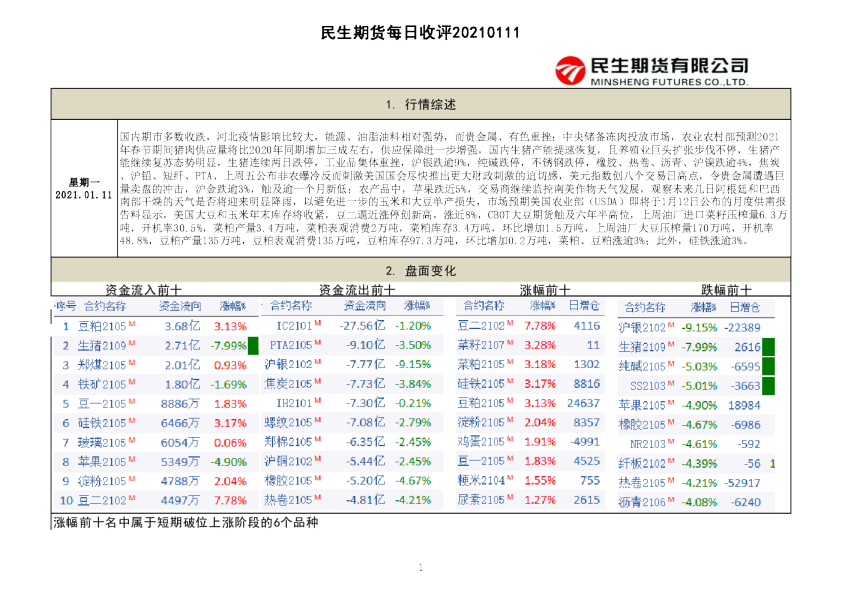
Task: Toggle the green indicator next to 生猪2109 row
Action: [x=252, y=345]
